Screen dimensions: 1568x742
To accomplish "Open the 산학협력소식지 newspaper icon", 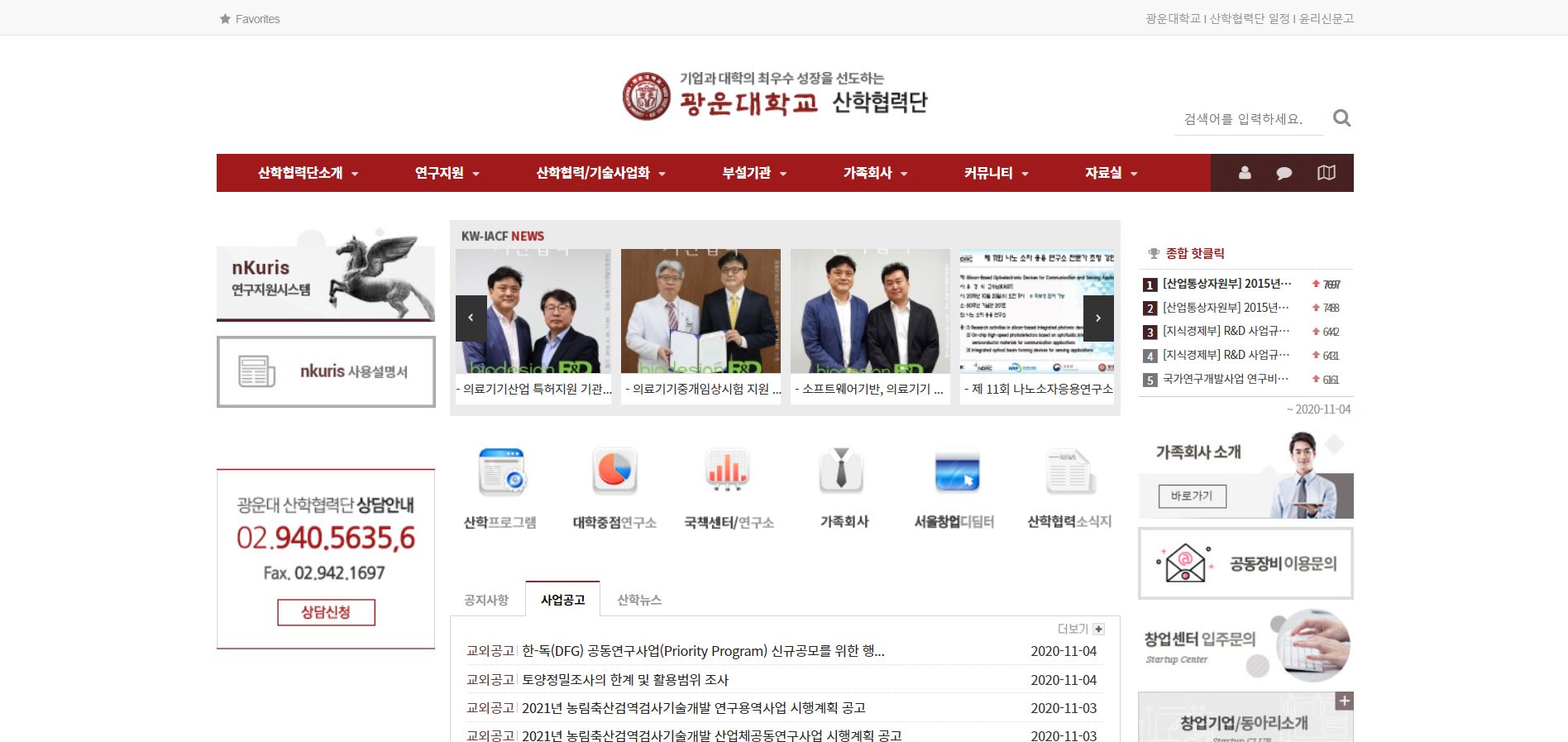I will [1069, 472].
